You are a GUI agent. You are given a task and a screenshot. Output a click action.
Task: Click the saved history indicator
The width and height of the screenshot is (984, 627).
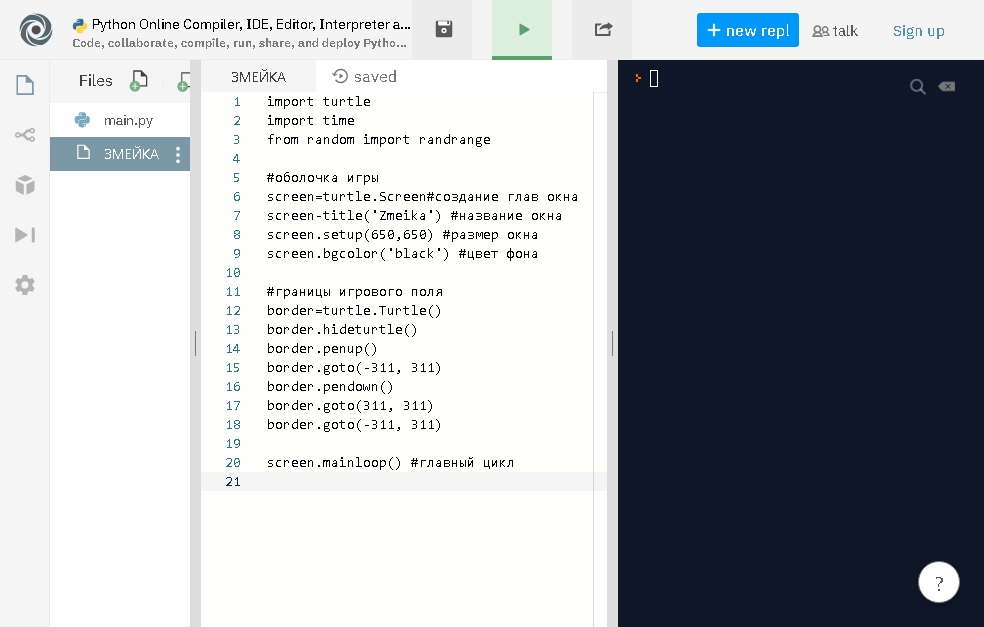click(365, 77)
